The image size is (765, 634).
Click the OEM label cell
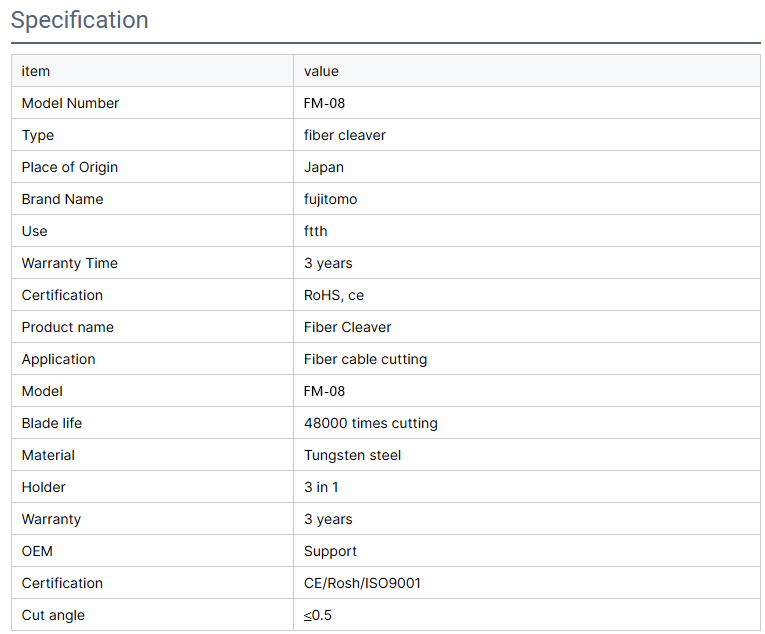[37, 551]
